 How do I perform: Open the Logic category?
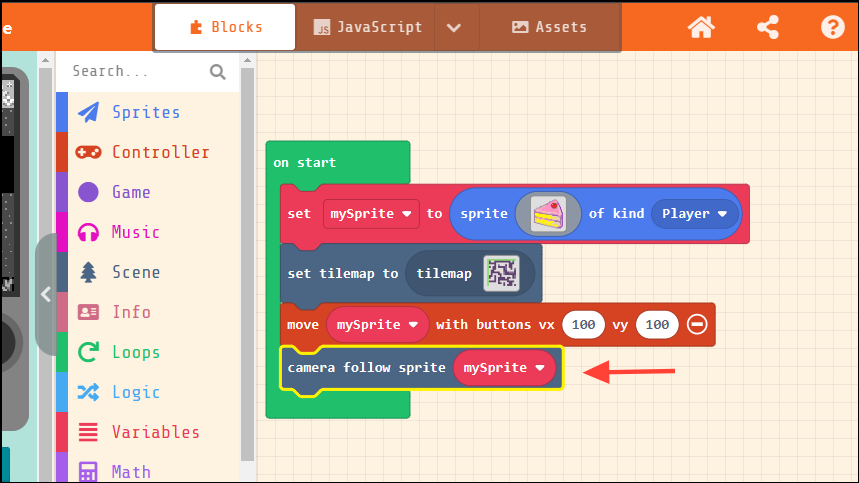tap(135, 392)
